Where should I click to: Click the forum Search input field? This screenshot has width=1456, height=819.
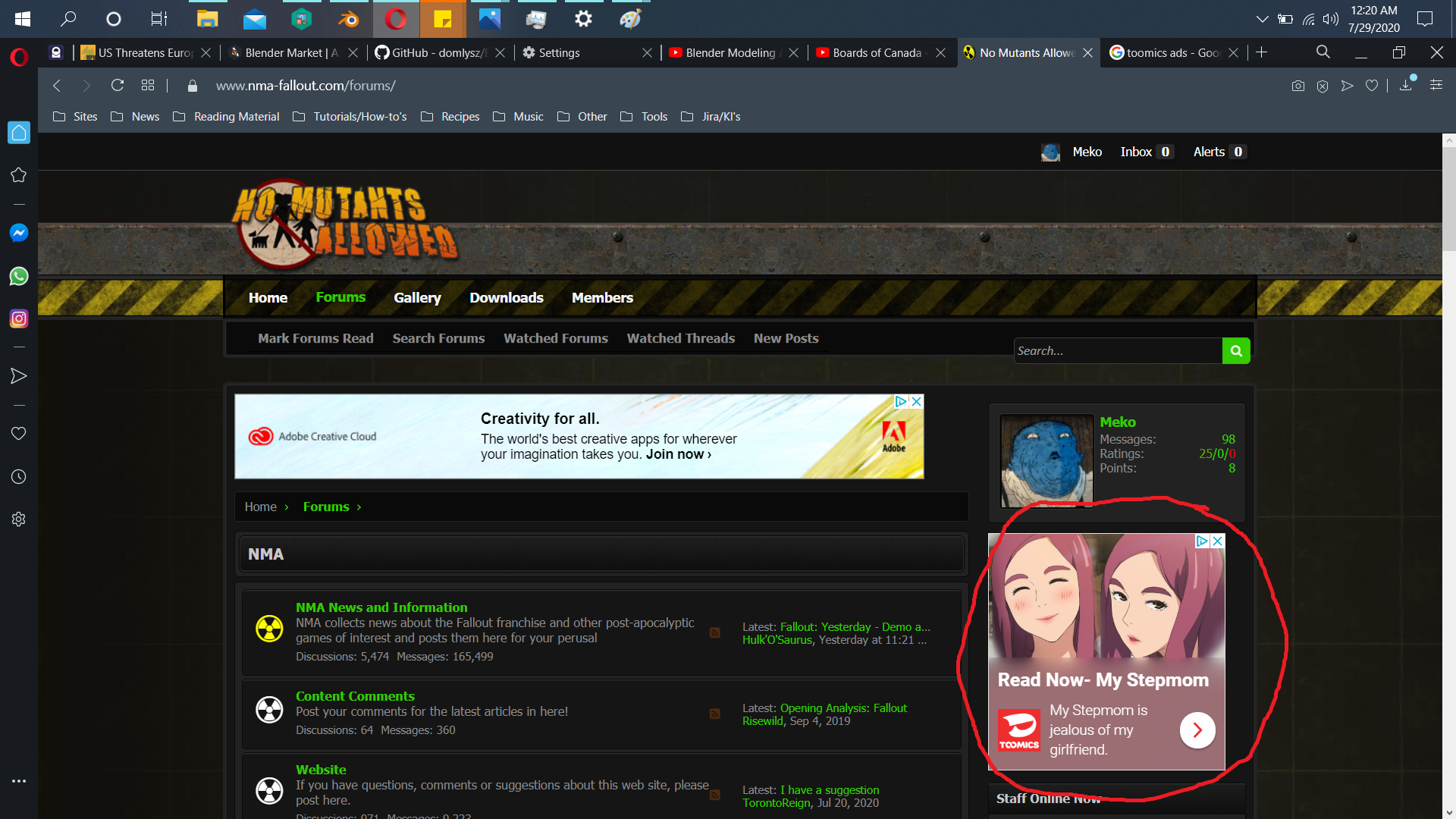point(1116,351)
